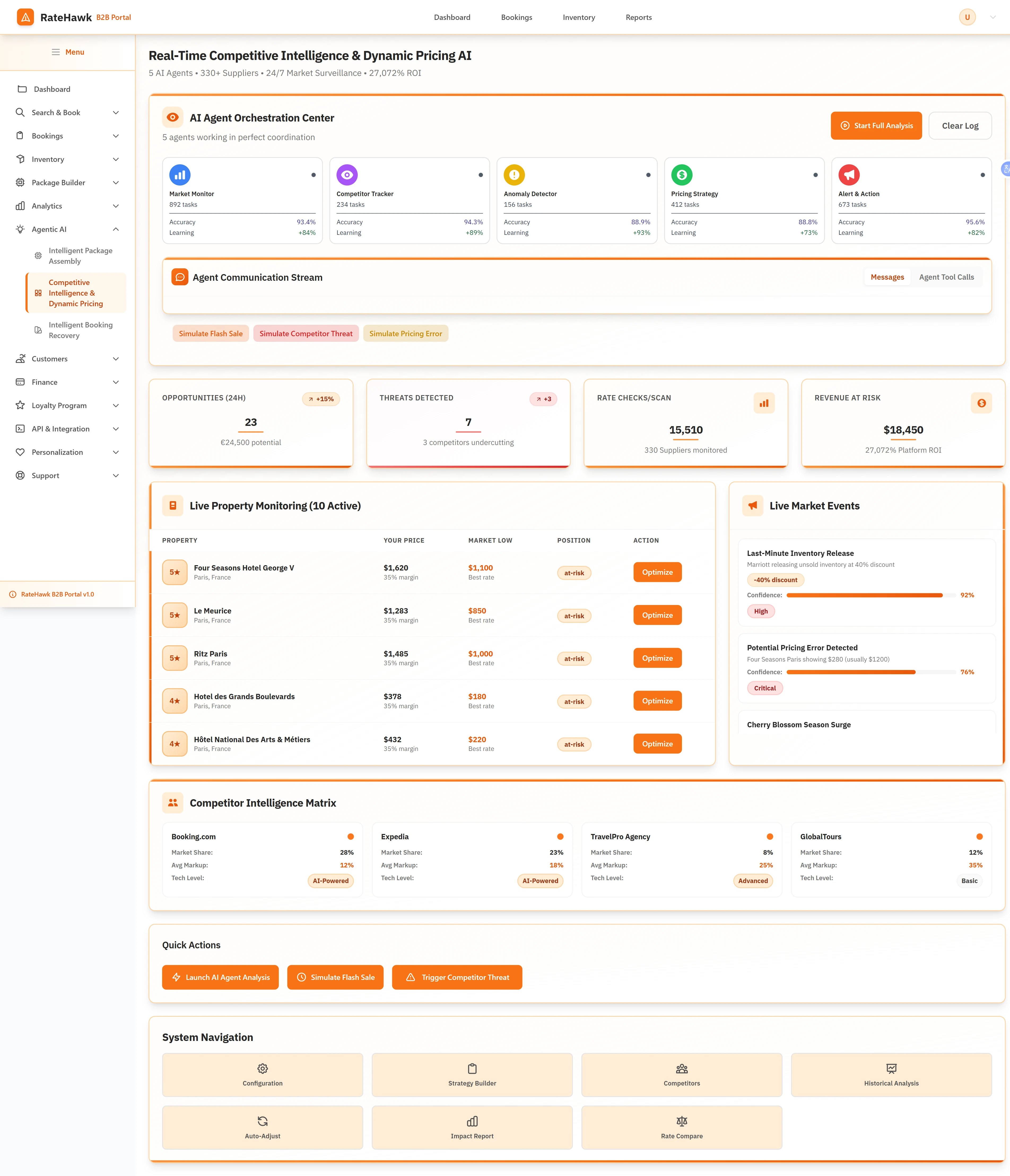
Task: Switch to the Agent Tool Calls tab
Action: pyautogui.click(x=946, y=277)
